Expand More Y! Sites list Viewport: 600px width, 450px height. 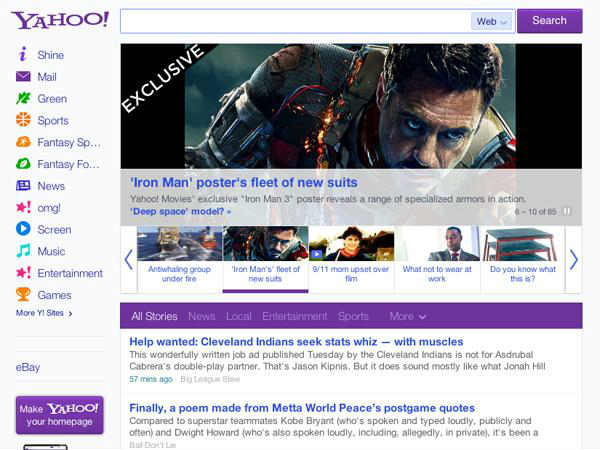(x=44, y=313)
